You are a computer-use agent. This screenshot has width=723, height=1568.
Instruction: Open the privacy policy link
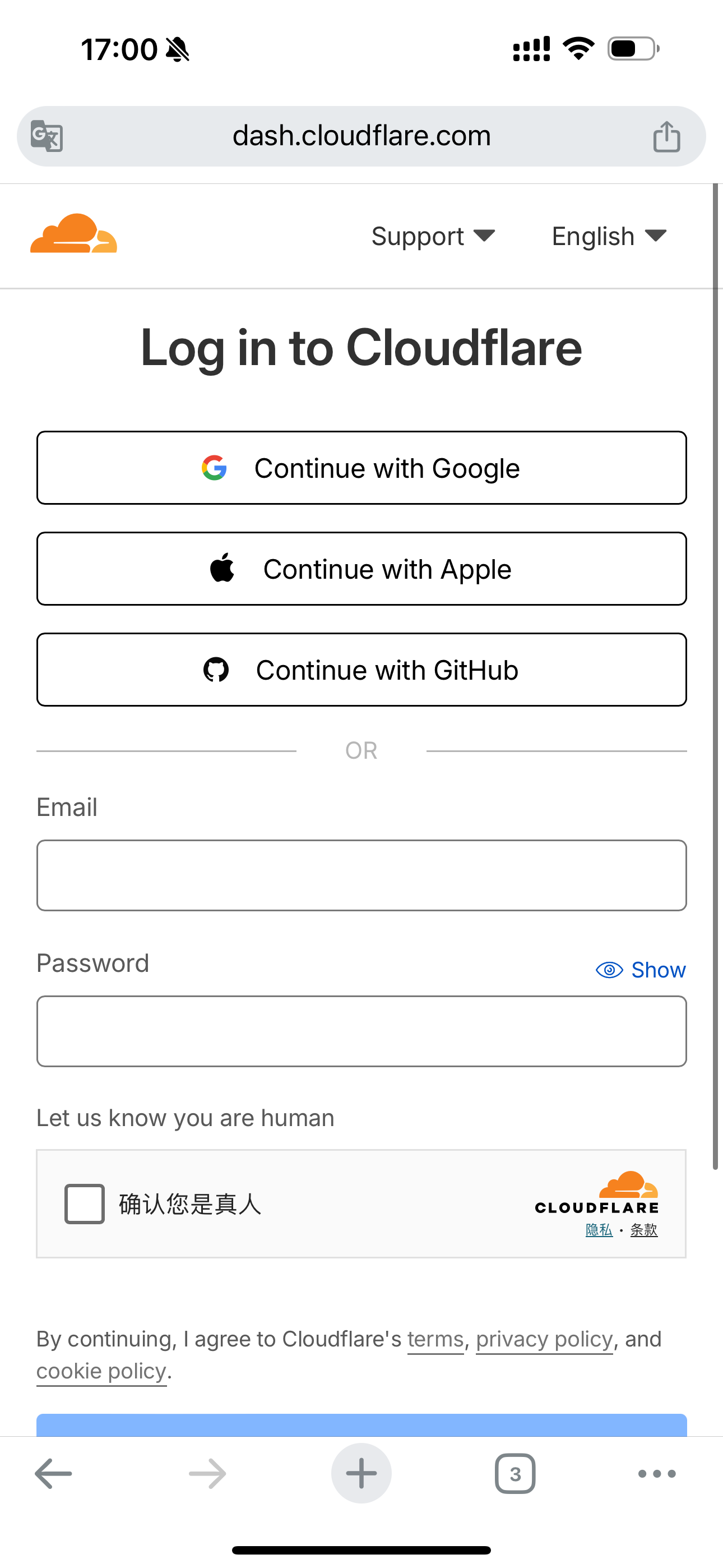[544, 1339]
